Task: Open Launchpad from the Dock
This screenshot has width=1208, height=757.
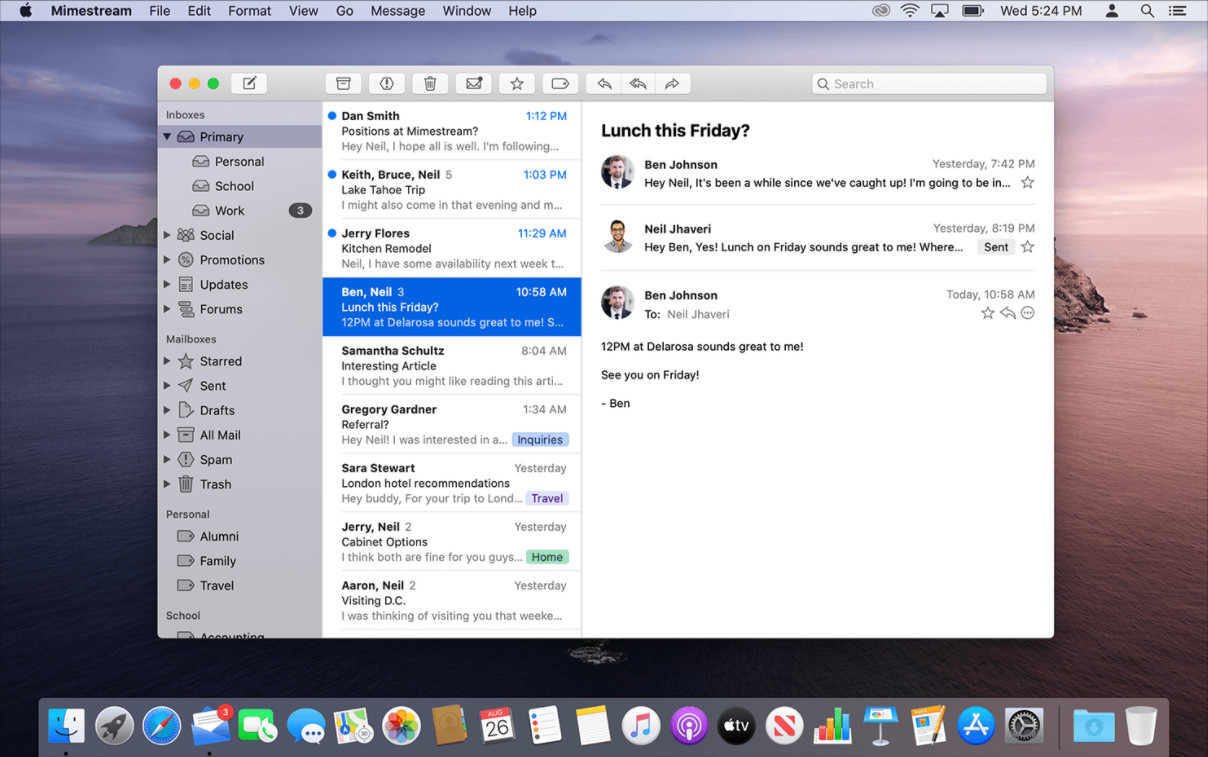Action: pyautogui.click(x=114, y=726)
